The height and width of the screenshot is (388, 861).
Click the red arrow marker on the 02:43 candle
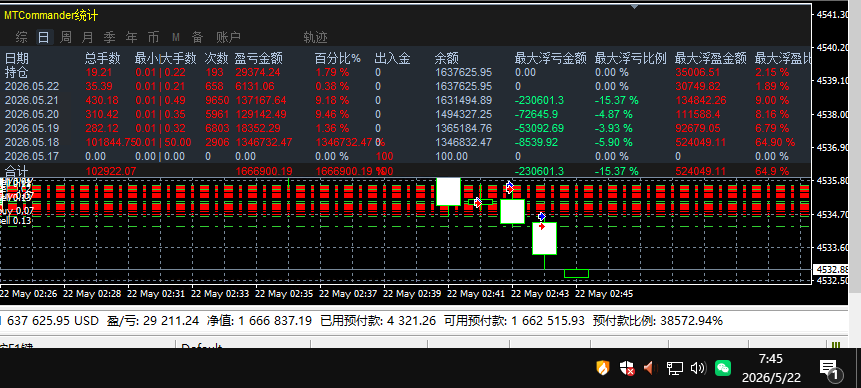[x=542, y=226]
